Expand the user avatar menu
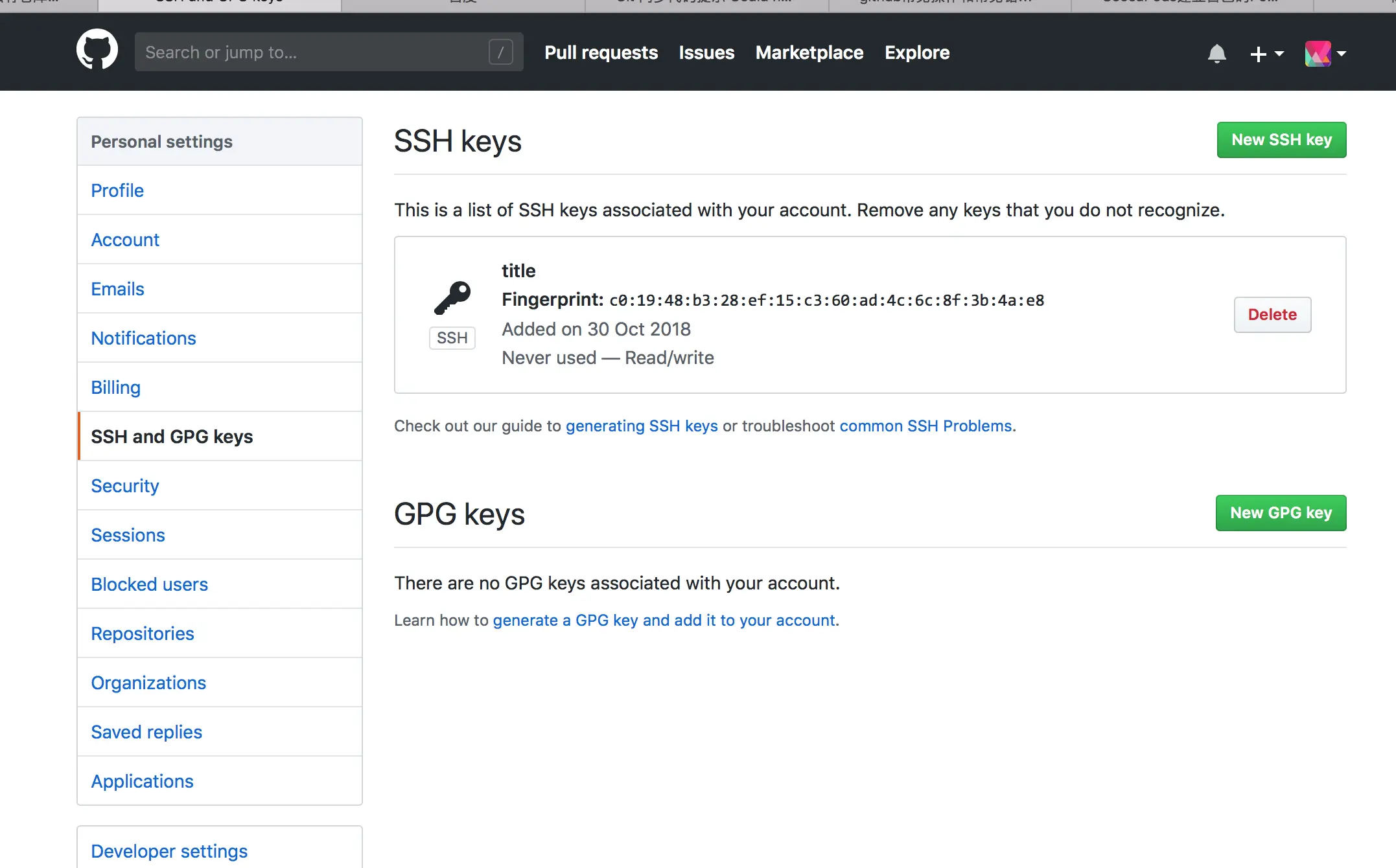This screenshot has height=868, width=1396. (x=1325, y=53)
